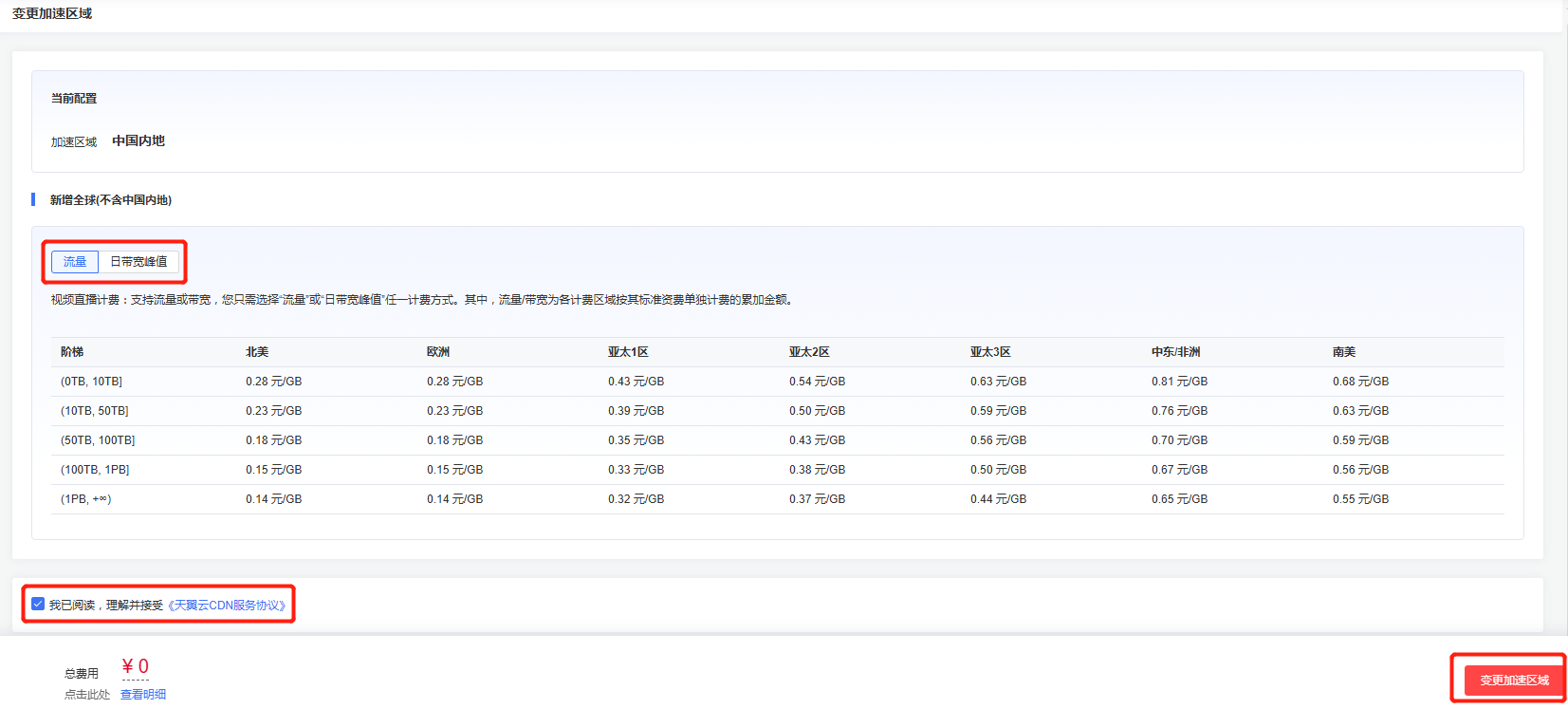Click the 0.65 元/GB price cell
Viewport: 1568px width, 709px height.
[1180, 499]
